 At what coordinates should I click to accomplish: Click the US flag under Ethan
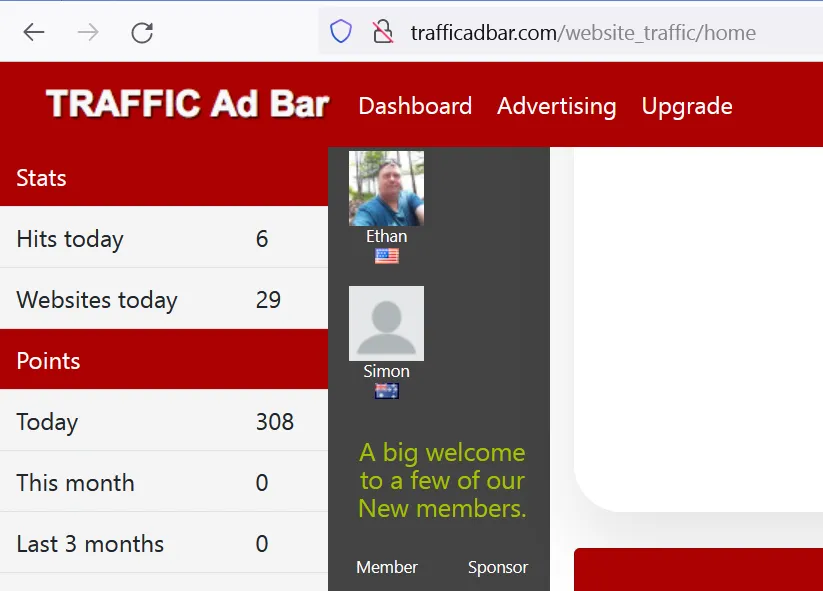click(387, 256)
